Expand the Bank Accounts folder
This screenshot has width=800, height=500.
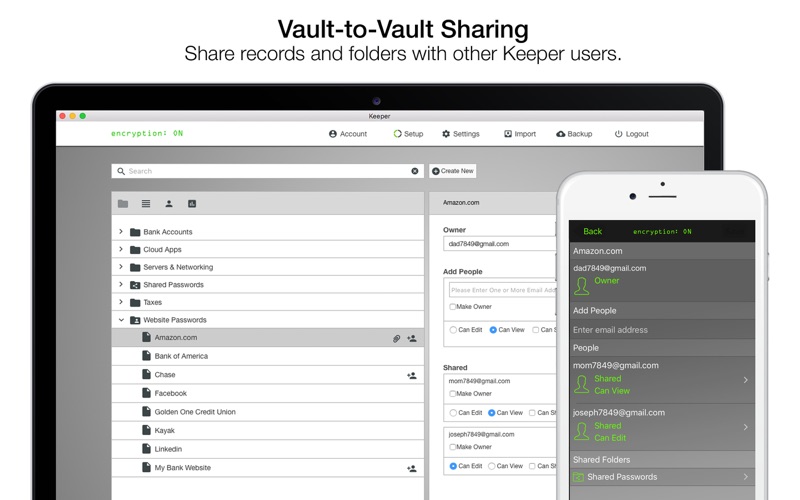click(x=121, y=232)
